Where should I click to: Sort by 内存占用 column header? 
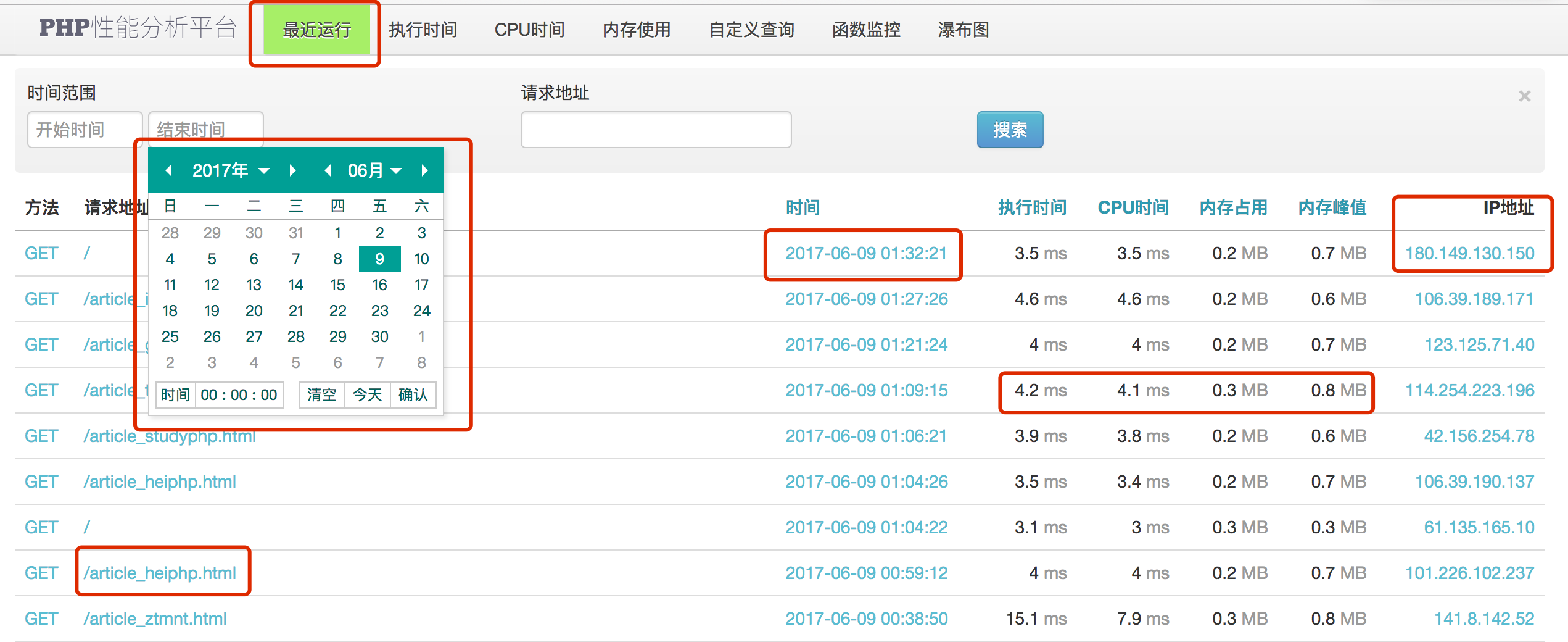pyautogui.click(x=1233, y=207)
